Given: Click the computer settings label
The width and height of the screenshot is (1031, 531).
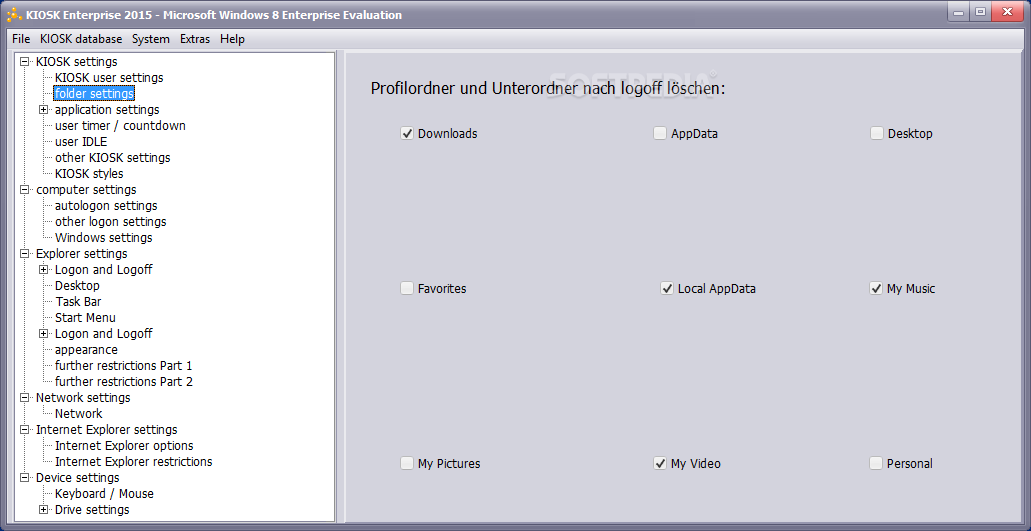Looking at the screenshot, I should click(86, 190).
